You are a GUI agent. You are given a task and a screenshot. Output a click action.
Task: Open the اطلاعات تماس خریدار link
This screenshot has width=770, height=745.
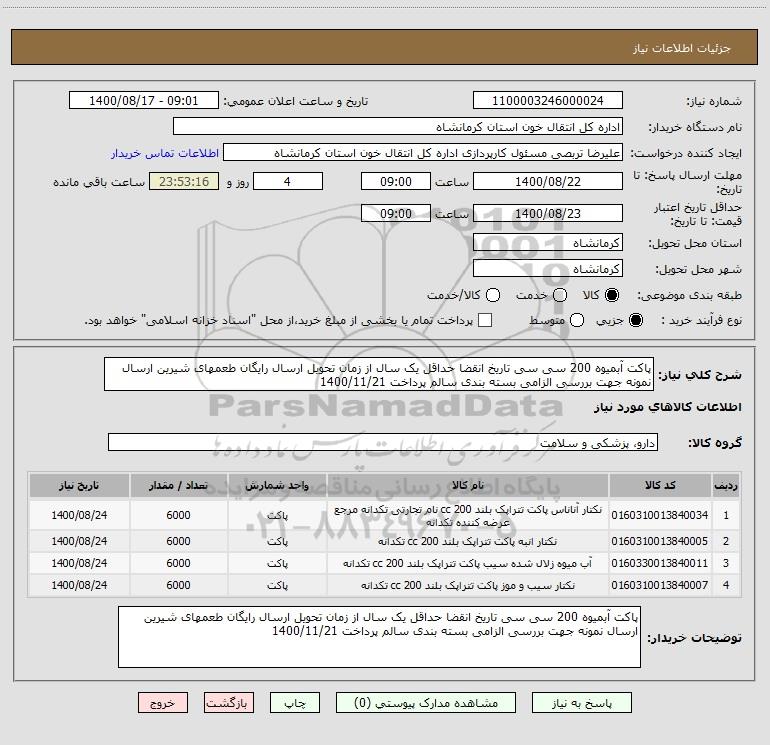click(165, 153)
